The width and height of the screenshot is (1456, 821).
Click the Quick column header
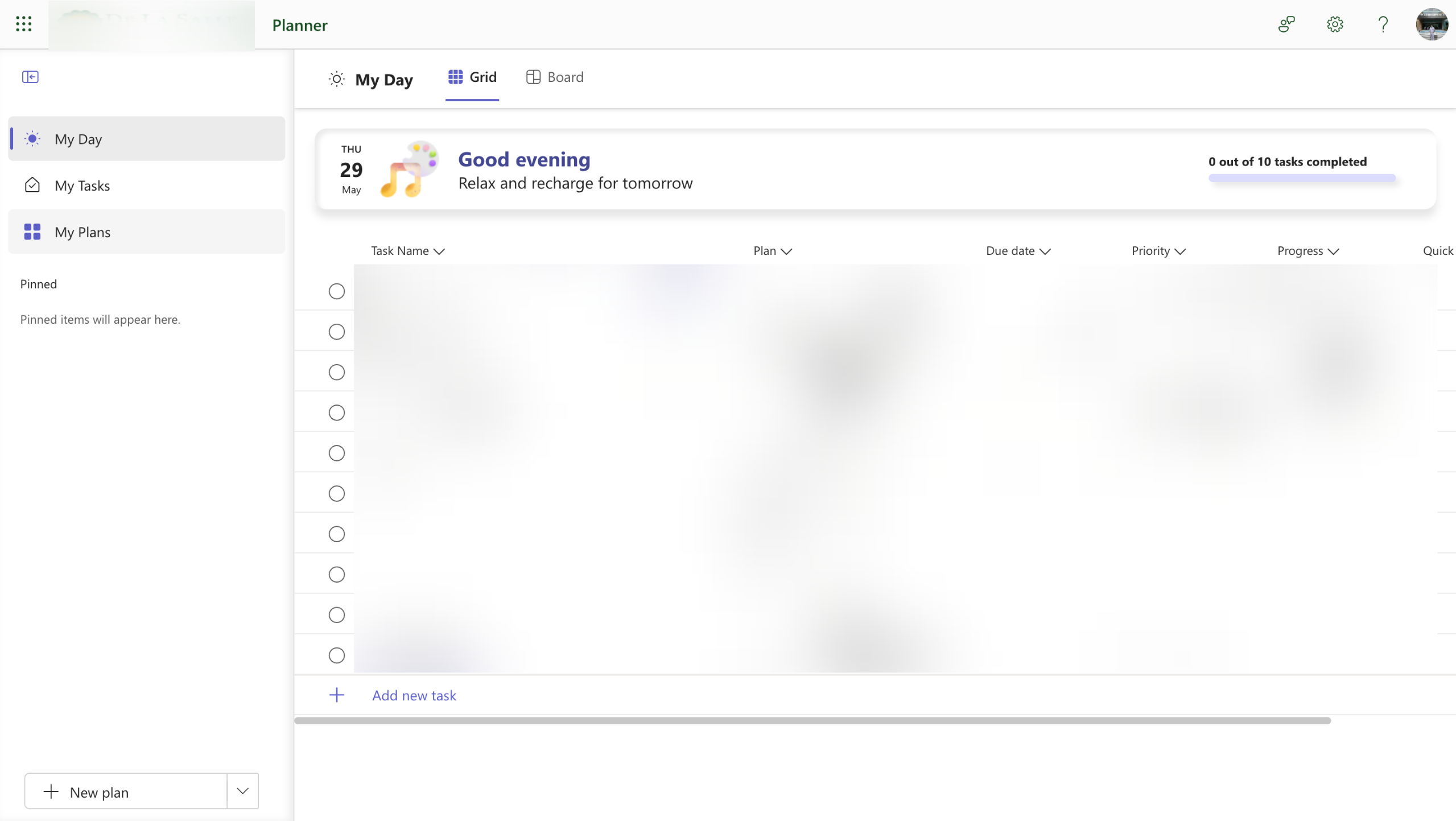coord(1438,251)
